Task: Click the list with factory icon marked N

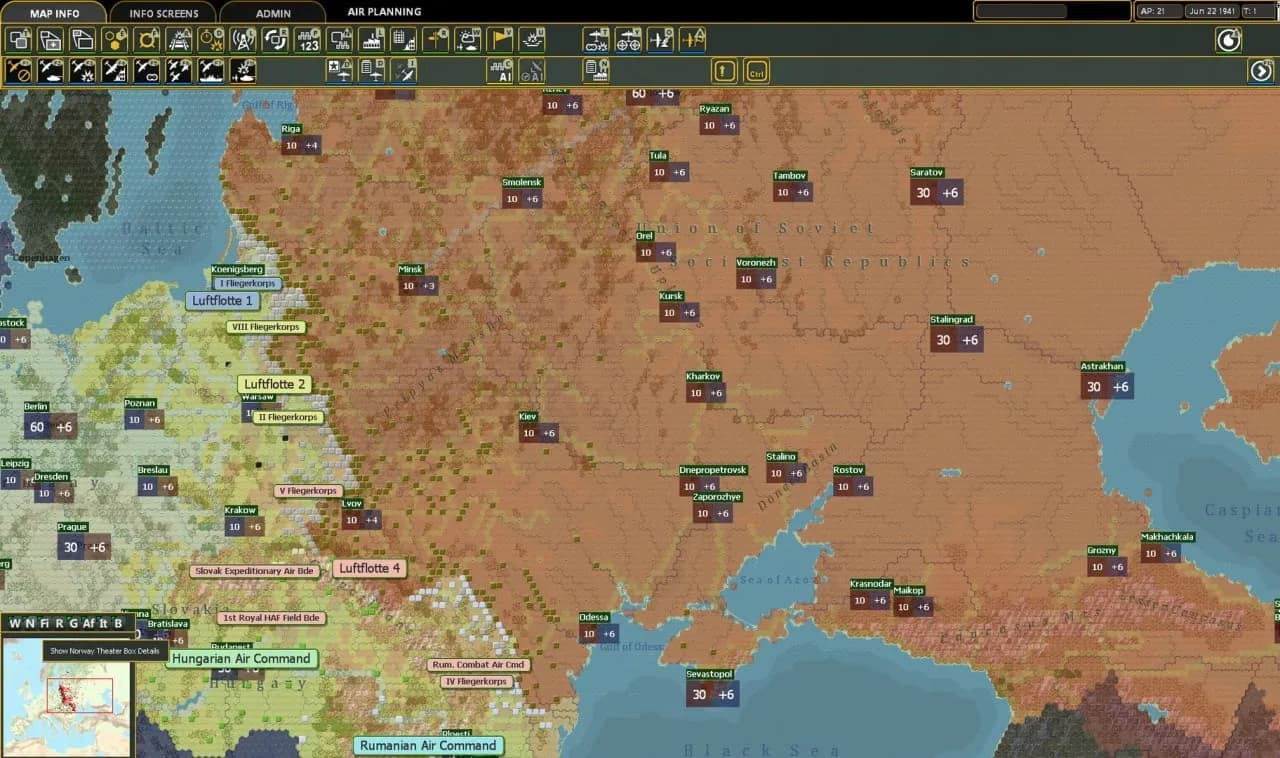Action: pyautogui.click(x=597, y=71)
